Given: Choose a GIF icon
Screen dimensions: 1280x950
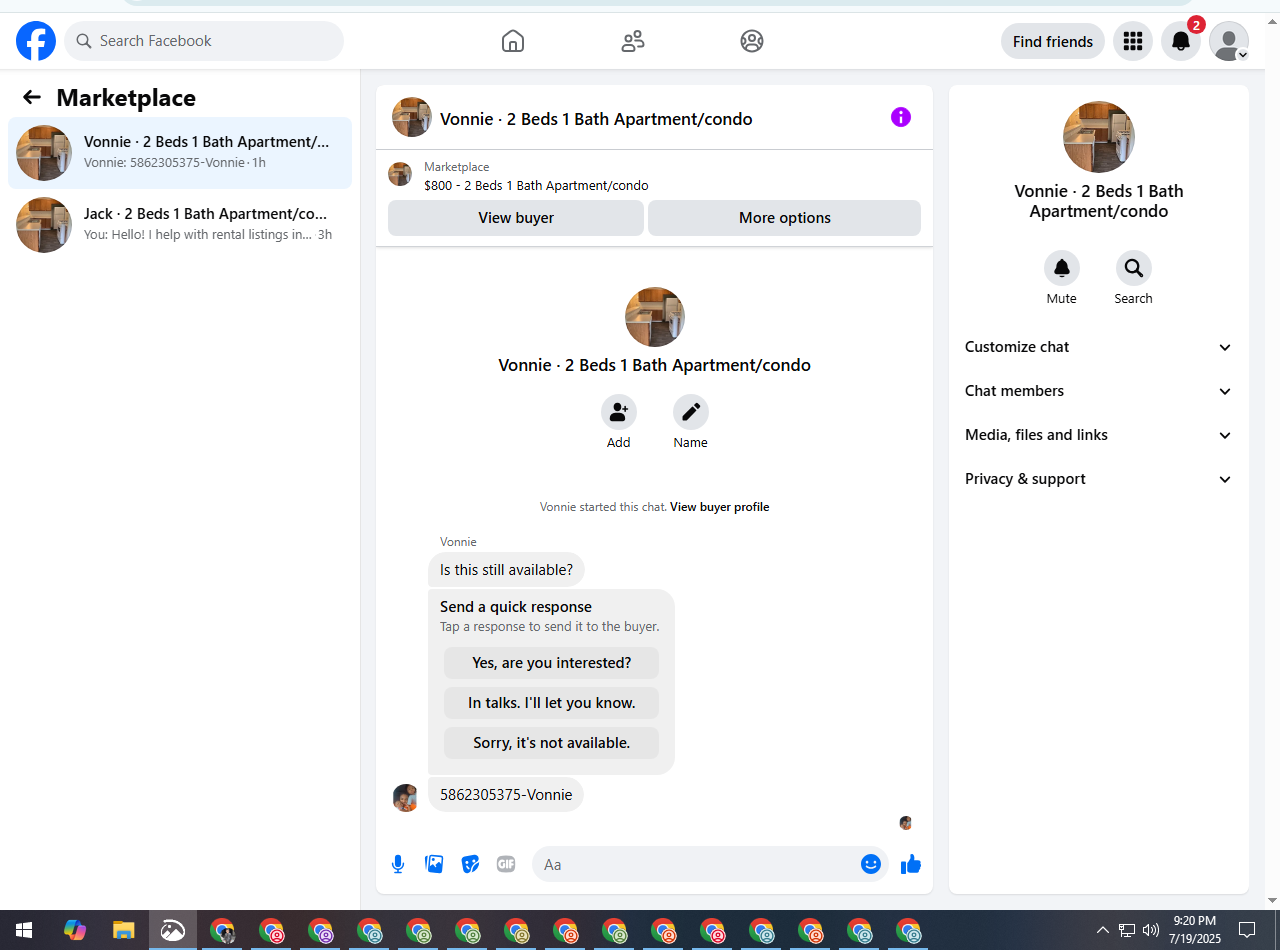Looking at the screenshot, I should click(x=506, y=864).
